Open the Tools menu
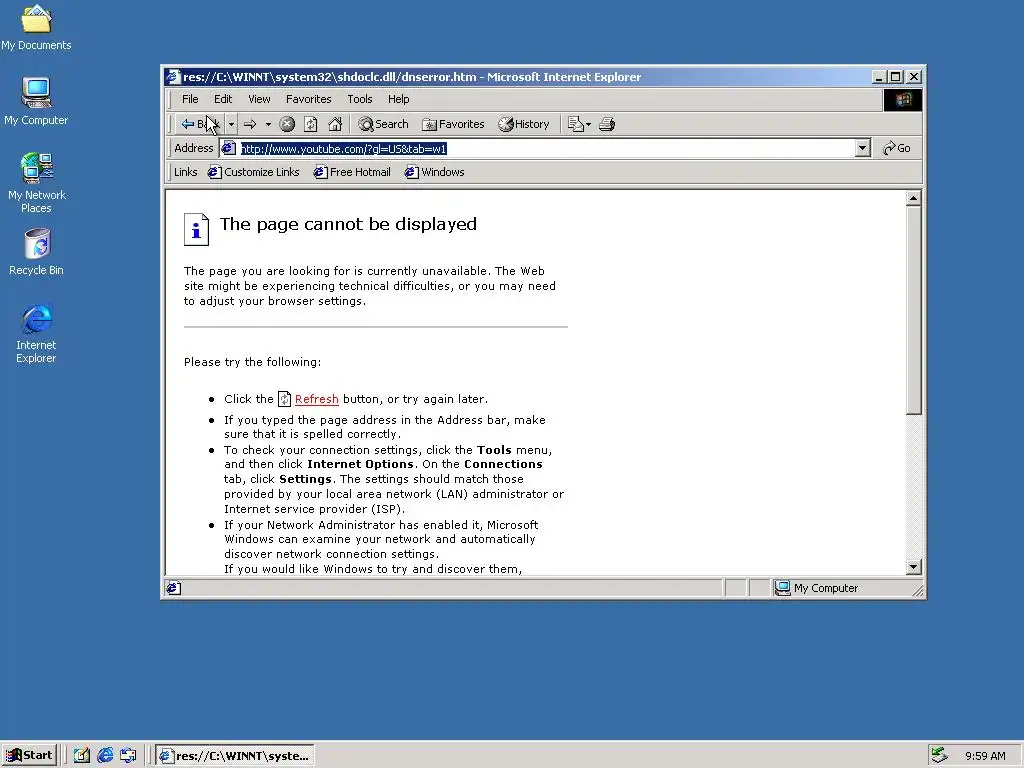 click(360, 99)
